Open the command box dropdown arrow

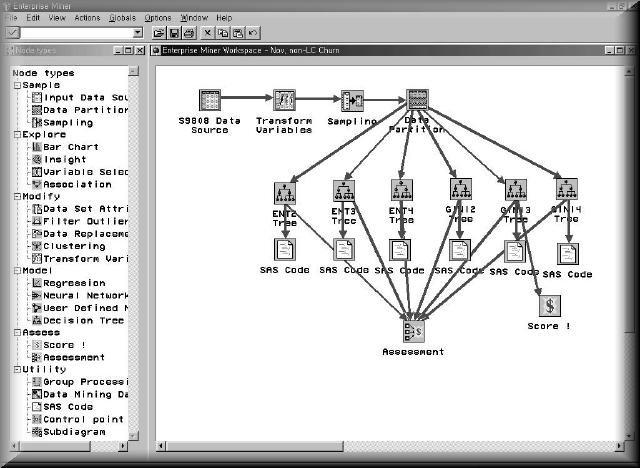(138, 33)
